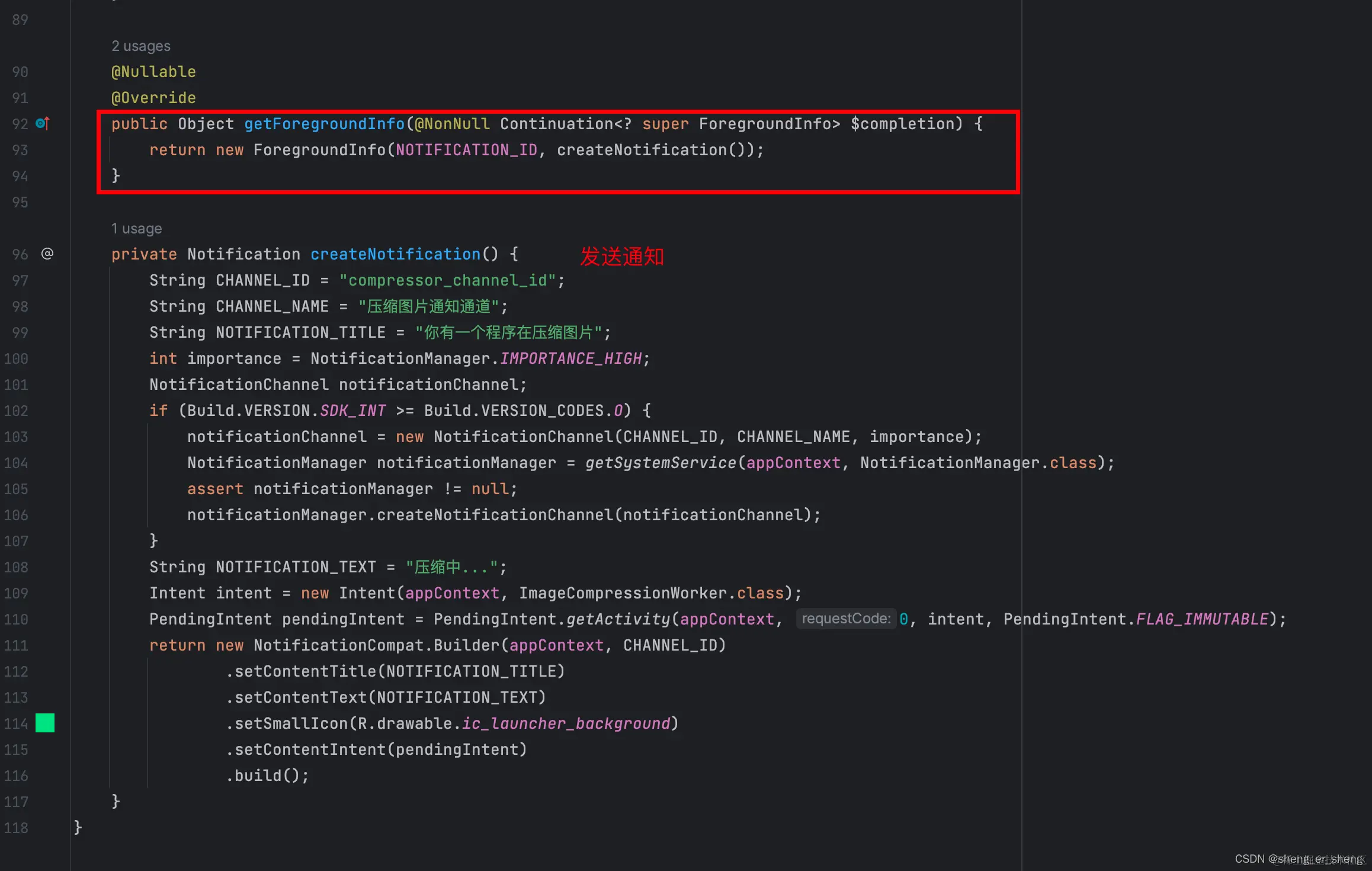Click the NOTIFICATION_ID constant on line 93
Screen dimensions: 1372x871
[466, 150]
